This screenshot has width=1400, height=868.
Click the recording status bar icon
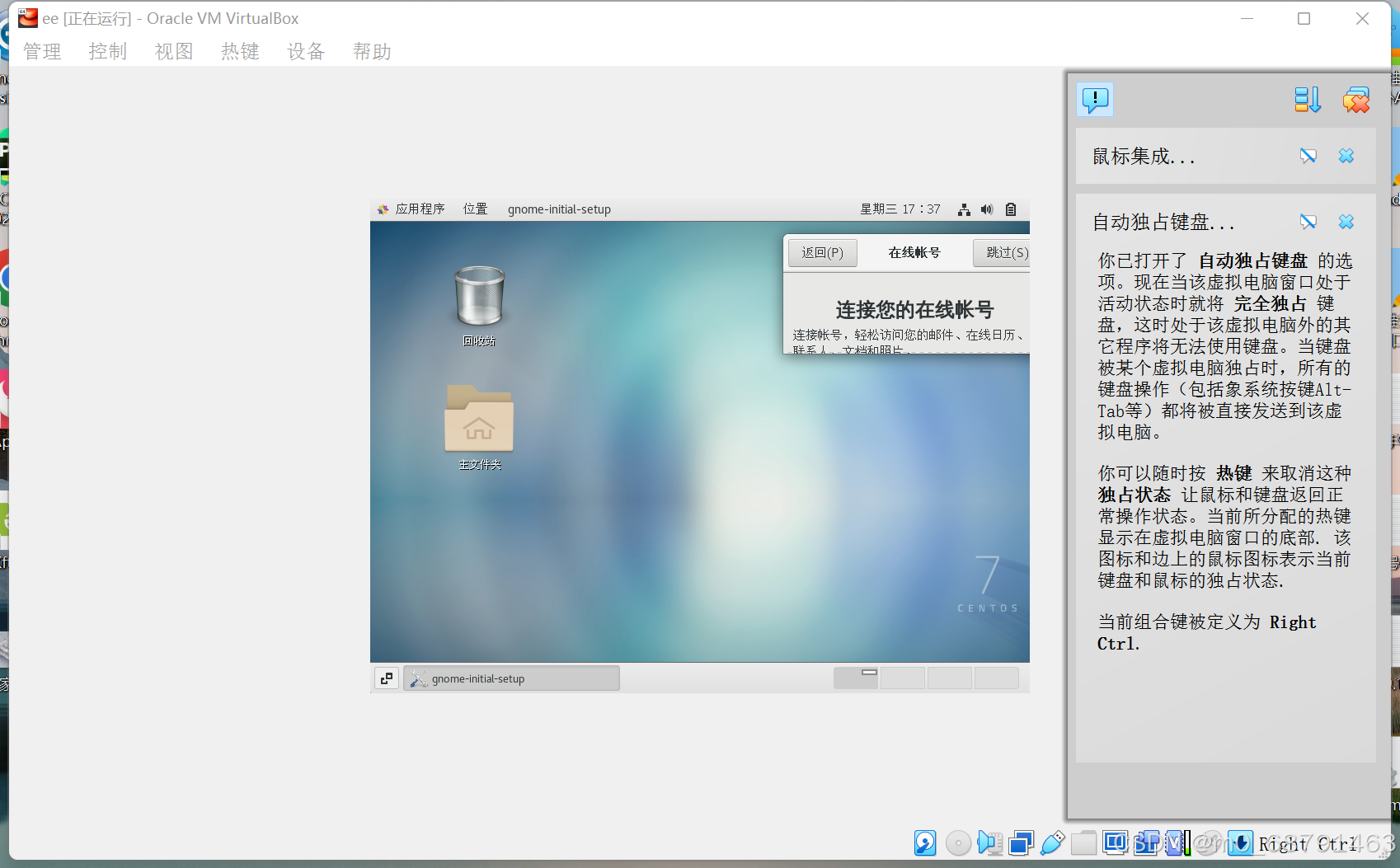point(1146,842)
